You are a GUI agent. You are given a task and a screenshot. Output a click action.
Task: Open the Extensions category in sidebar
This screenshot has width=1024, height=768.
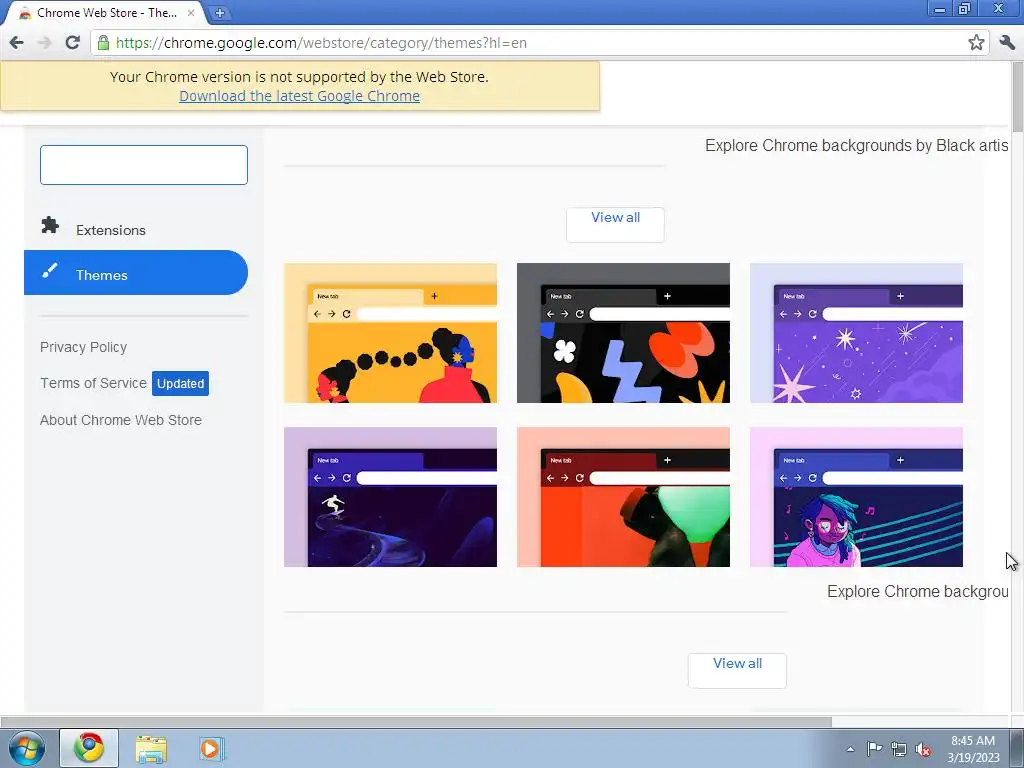(x=136, y=230)
